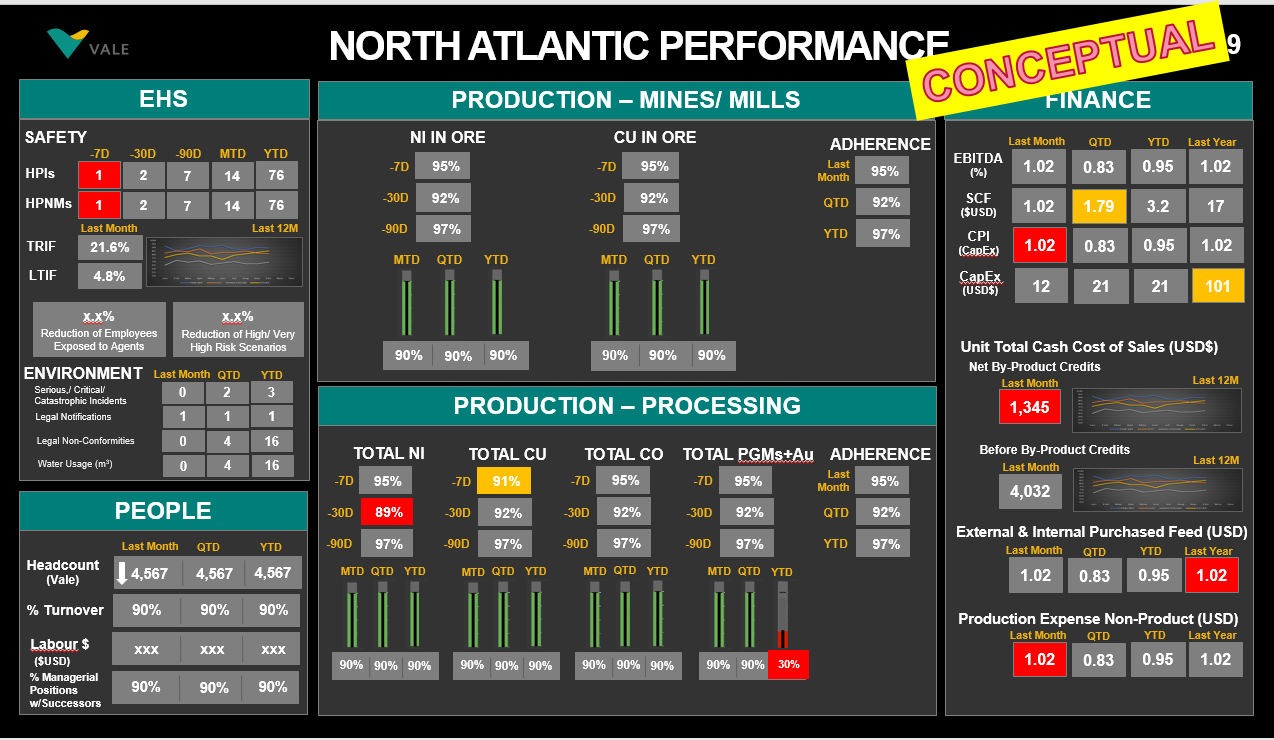Click the CU IN ORE -30D 92% cell
The width and height of the screenshot is (1274, 740).
(x=654, y=198)
